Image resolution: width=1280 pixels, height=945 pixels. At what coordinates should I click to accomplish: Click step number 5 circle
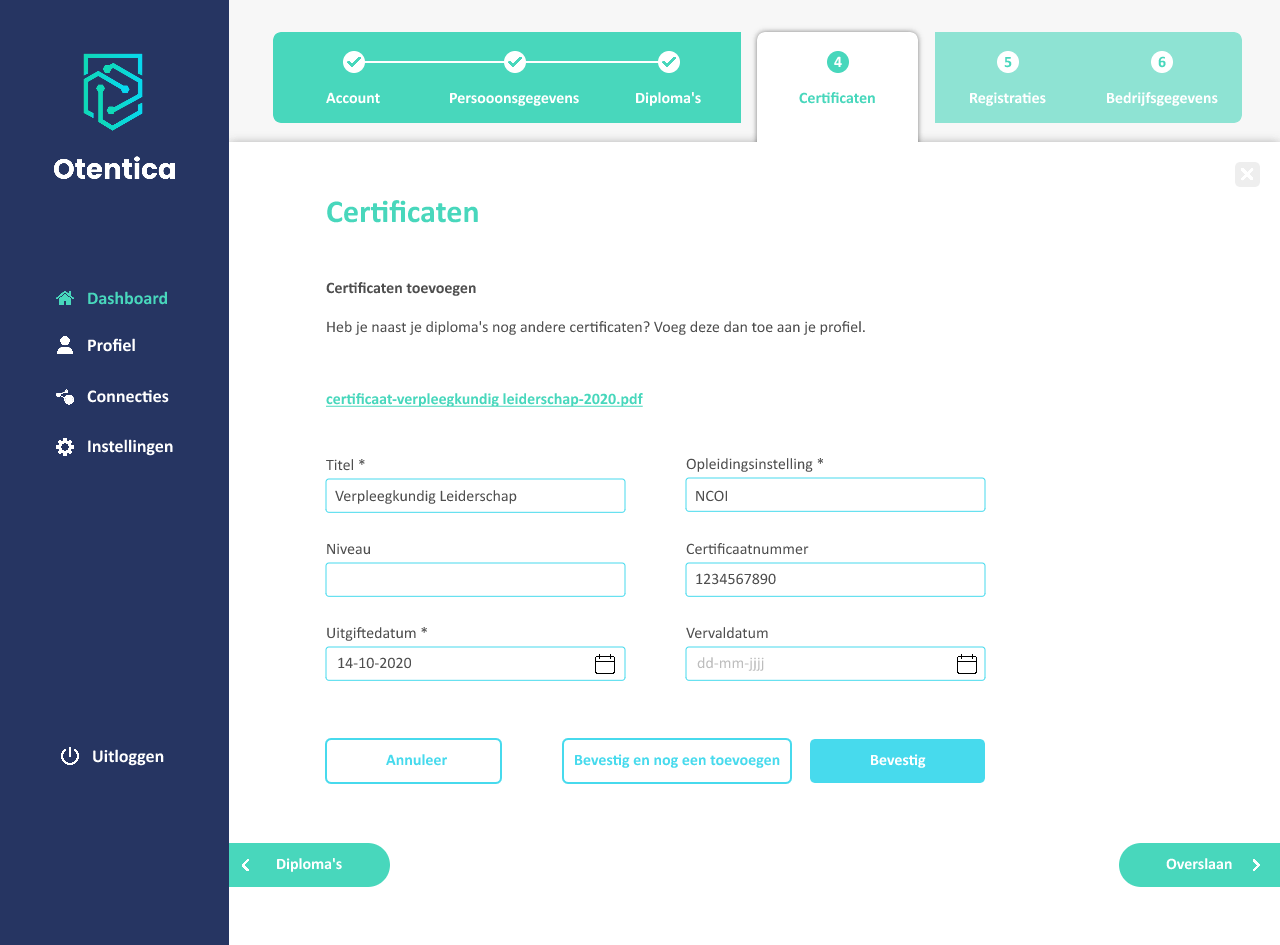tap(1008, 62)
